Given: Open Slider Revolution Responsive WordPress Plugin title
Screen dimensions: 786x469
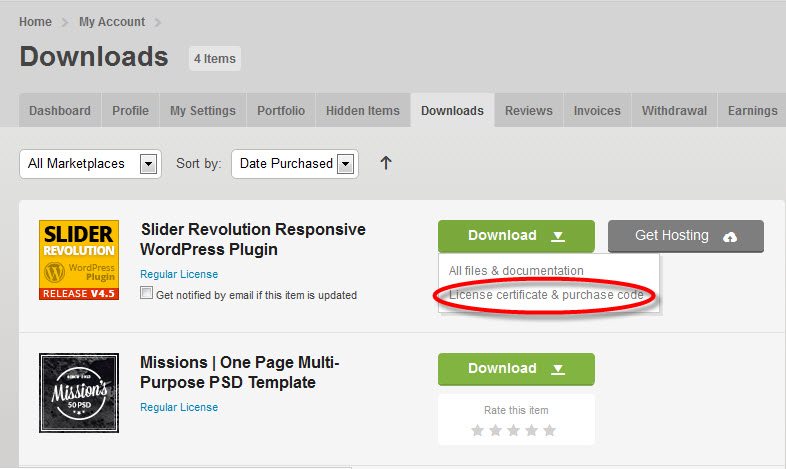Looking at the screenshot, I should tap(253, 239).
